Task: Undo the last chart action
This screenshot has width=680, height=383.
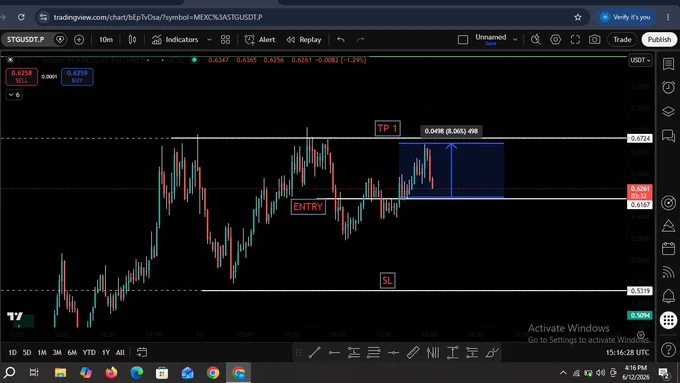Action: (341, 39)
